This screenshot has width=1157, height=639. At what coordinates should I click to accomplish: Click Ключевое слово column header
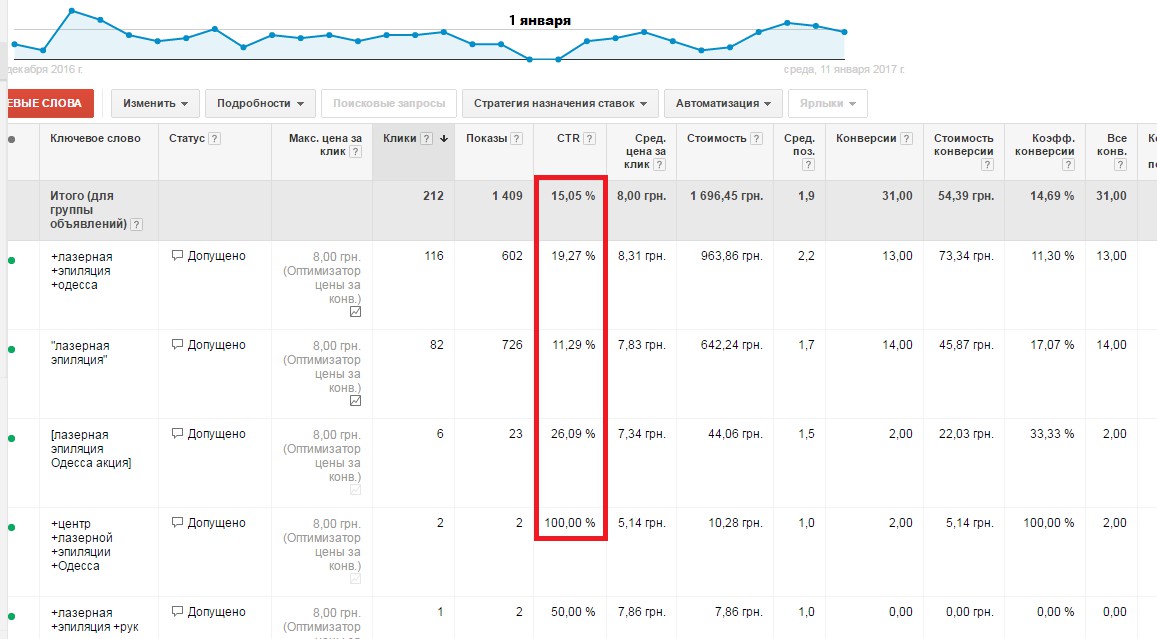coord(95,138)
